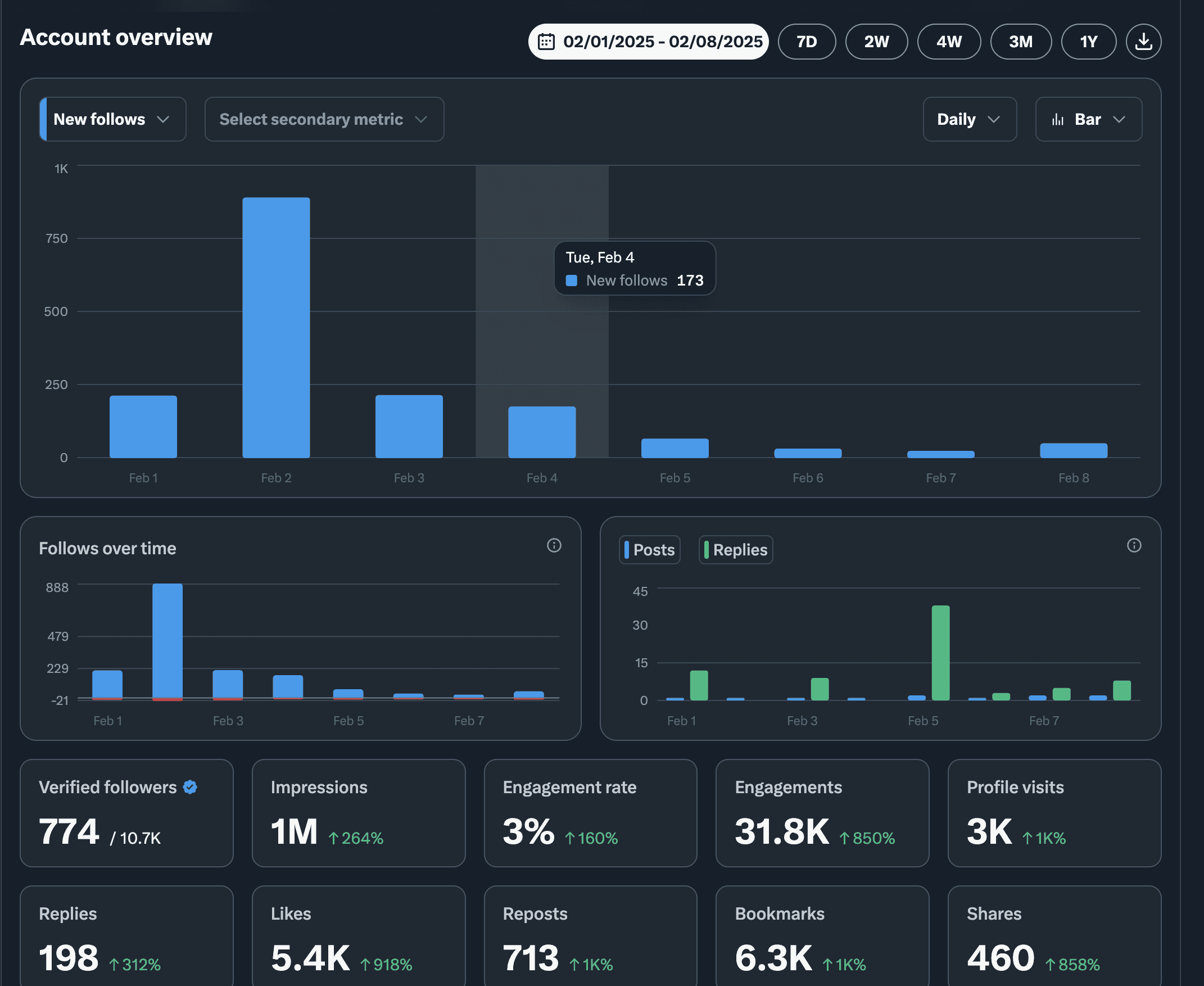Click info icon on Follows over time
The height and width of the screenshot is (986, 1204).
pyautogui.click(x=554, y=545)
